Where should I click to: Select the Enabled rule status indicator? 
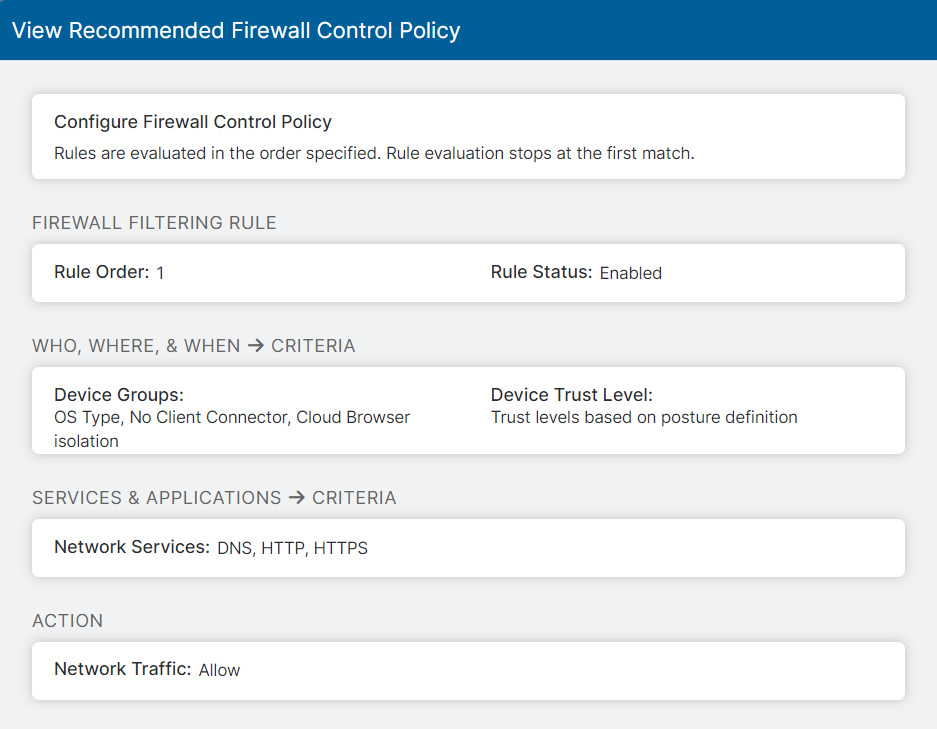631,272
